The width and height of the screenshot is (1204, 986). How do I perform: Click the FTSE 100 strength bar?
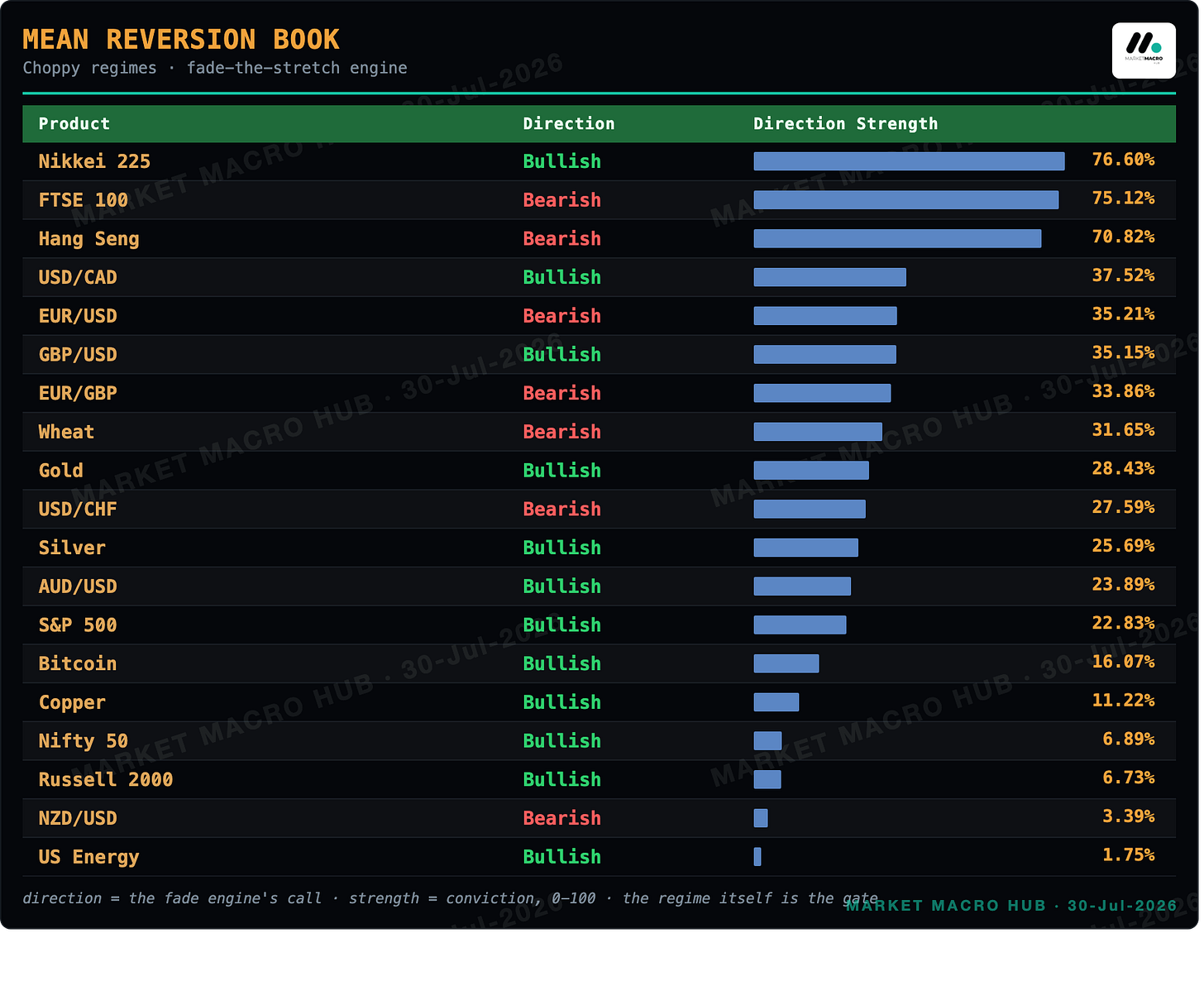click(x=906, y=200)
